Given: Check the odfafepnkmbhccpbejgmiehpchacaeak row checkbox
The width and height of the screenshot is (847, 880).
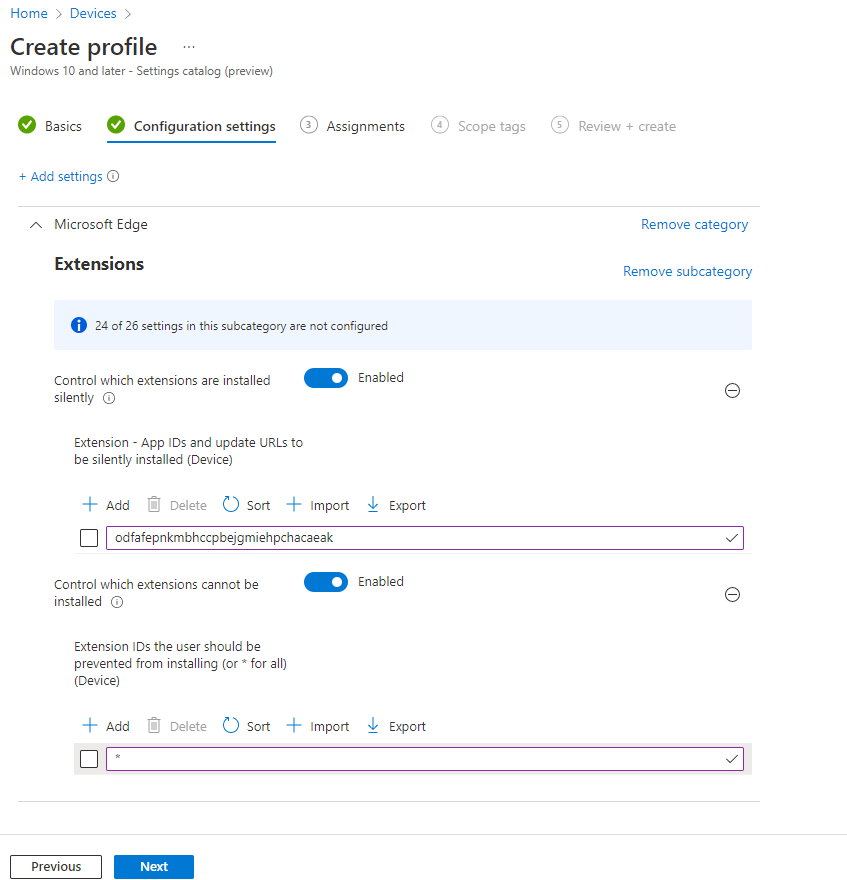Looking at the screenshot, I should click(x=89, y=538).
